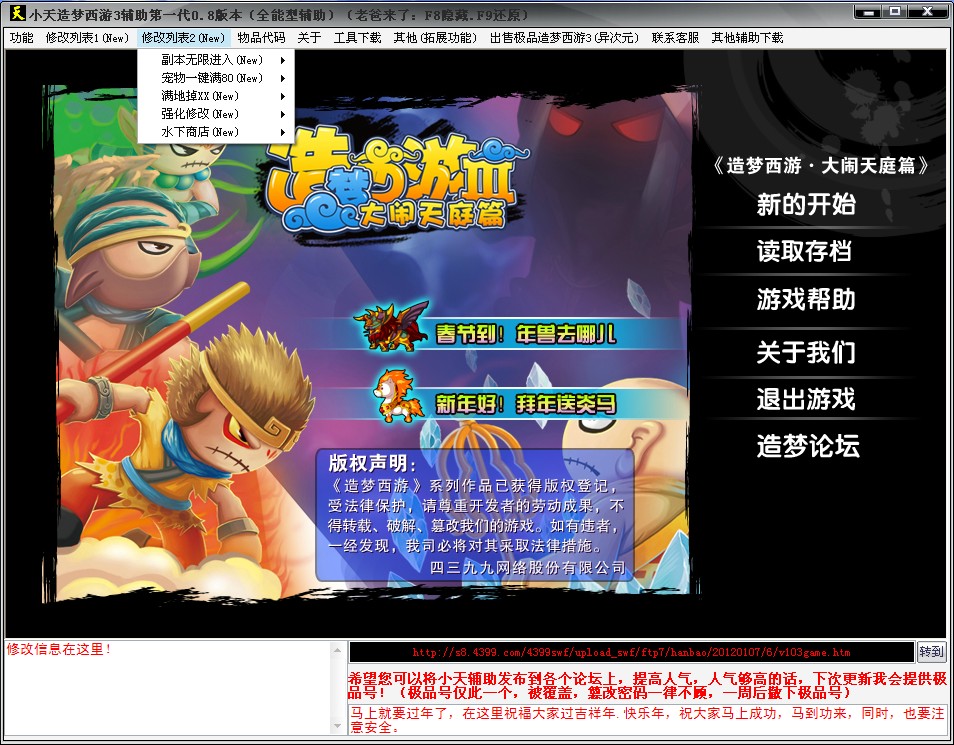
Task: Expand submenu arrow for 强化修改
Action: click(x=283, y=114)
